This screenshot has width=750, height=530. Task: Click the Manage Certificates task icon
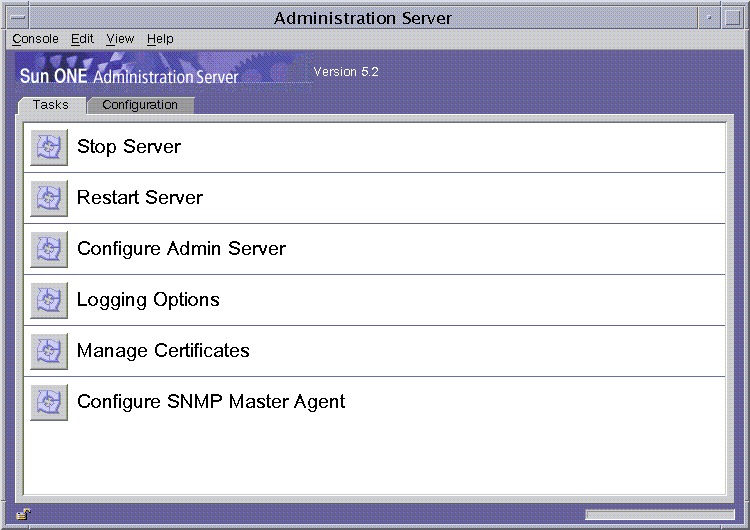tap(49, 351)
